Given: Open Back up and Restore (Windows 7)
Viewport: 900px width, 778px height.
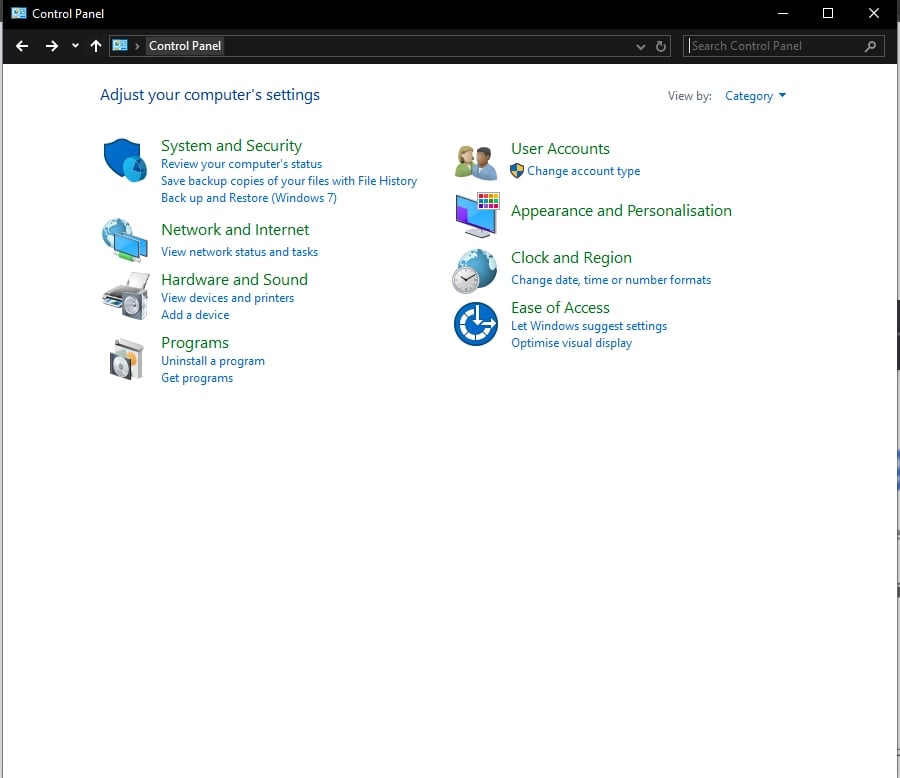Looking at the screenshot, I should (x=249, y=198).
